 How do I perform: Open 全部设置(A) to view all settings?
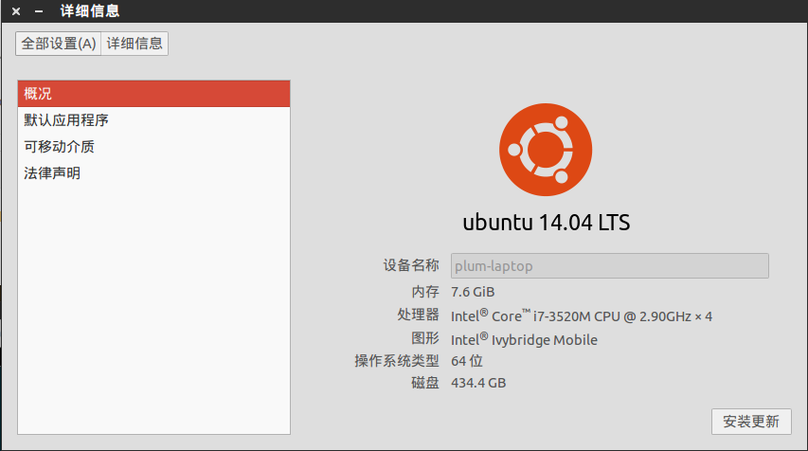[x=59, y=43]
